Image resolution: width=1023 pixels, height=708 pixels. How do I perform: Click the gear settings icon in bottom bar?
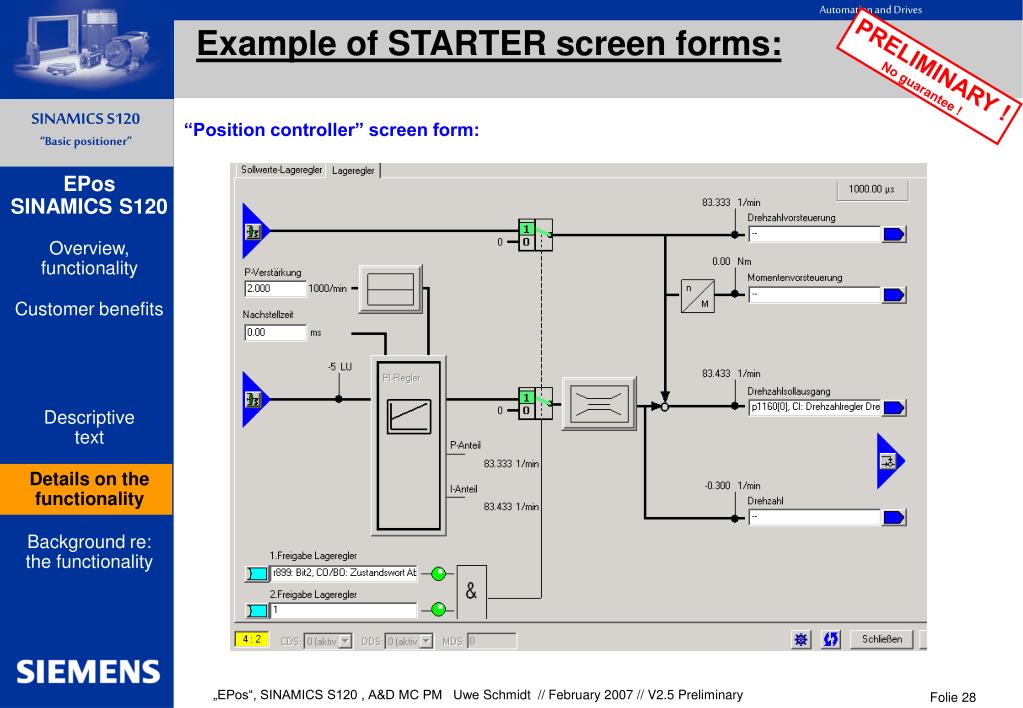click(801, 639)
